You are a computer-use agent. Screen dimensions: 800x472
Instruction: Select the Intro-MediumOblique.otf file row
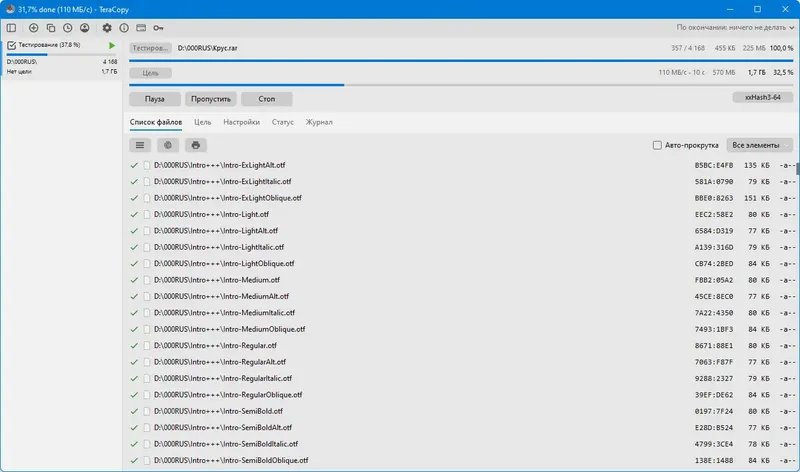(x=461, y=329)
